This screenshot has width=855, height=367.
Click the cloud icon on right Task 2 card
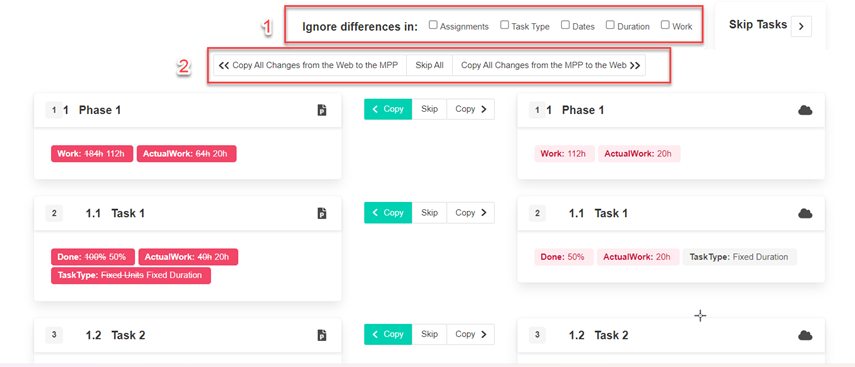805,335
